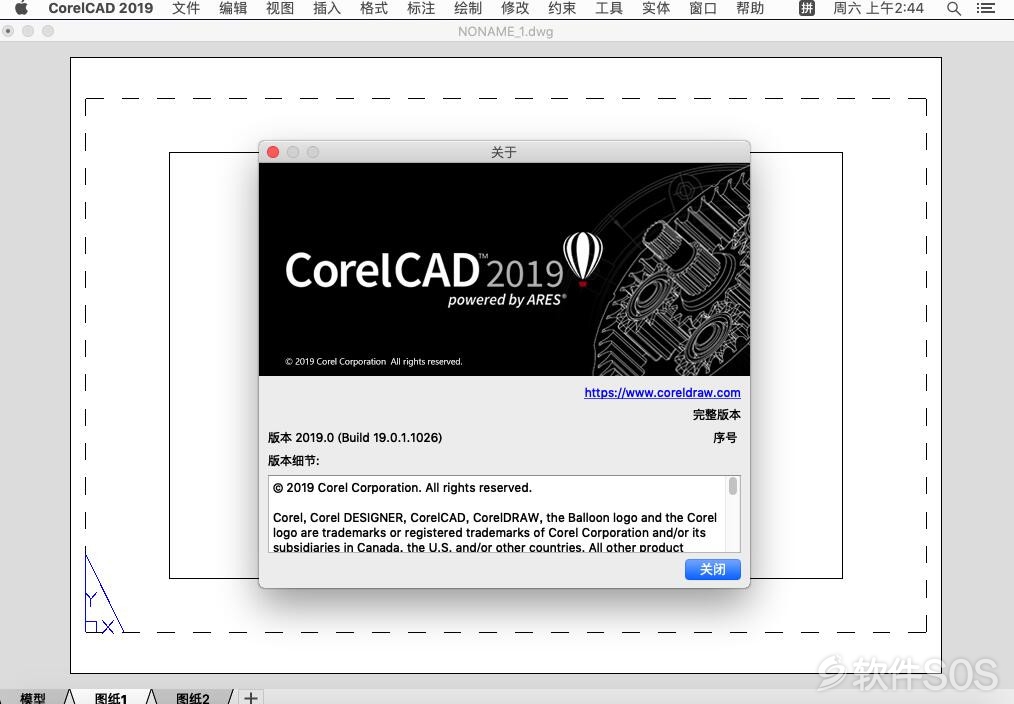Open Notification Center list icon
This screenshot has width=1014, height=704.
[986, 8]
